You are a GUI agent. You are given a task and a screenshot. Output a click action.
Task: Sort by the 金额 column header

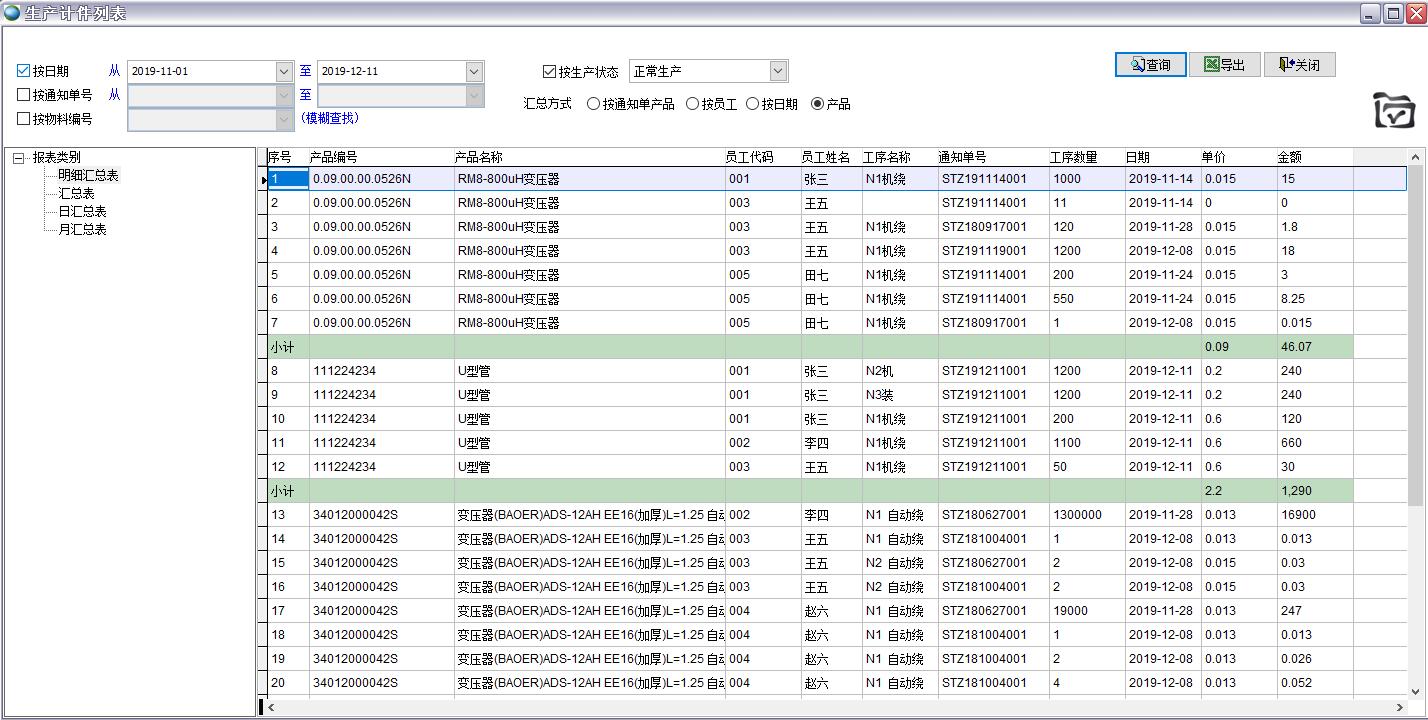(x=1289, y=157)
